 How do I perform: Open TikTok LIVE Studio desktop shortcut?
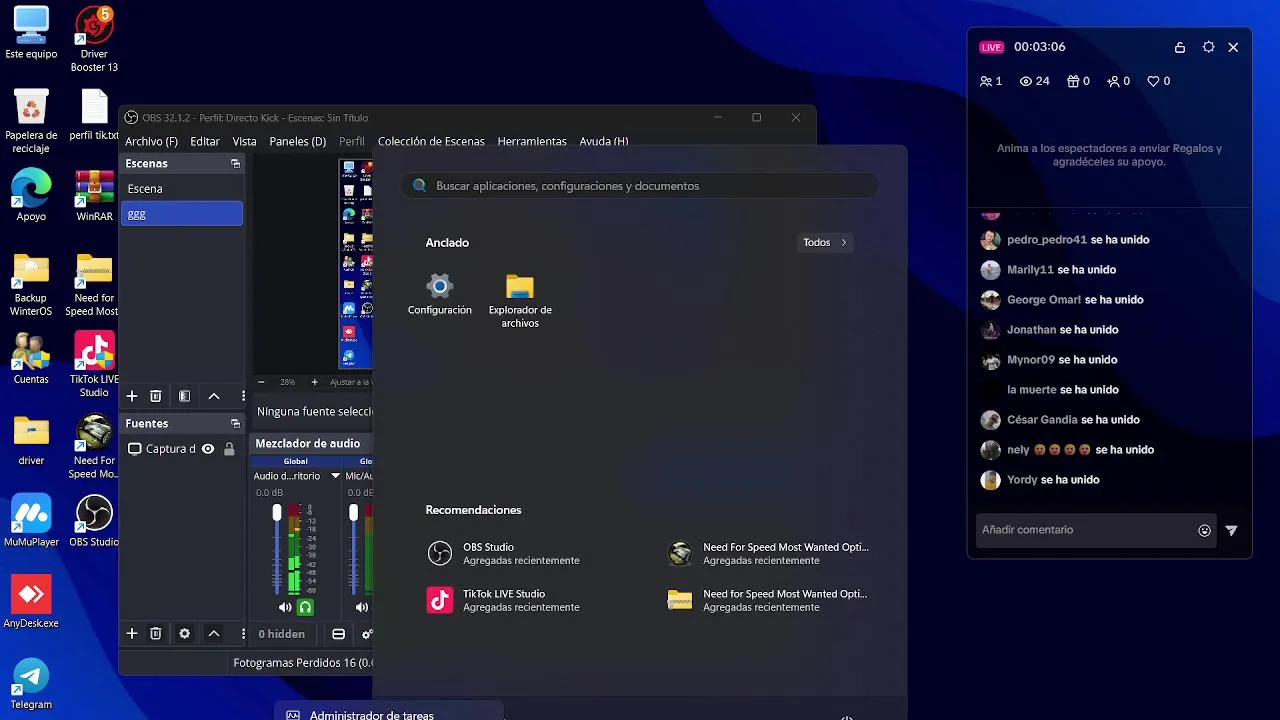click(x=94, y=364)
